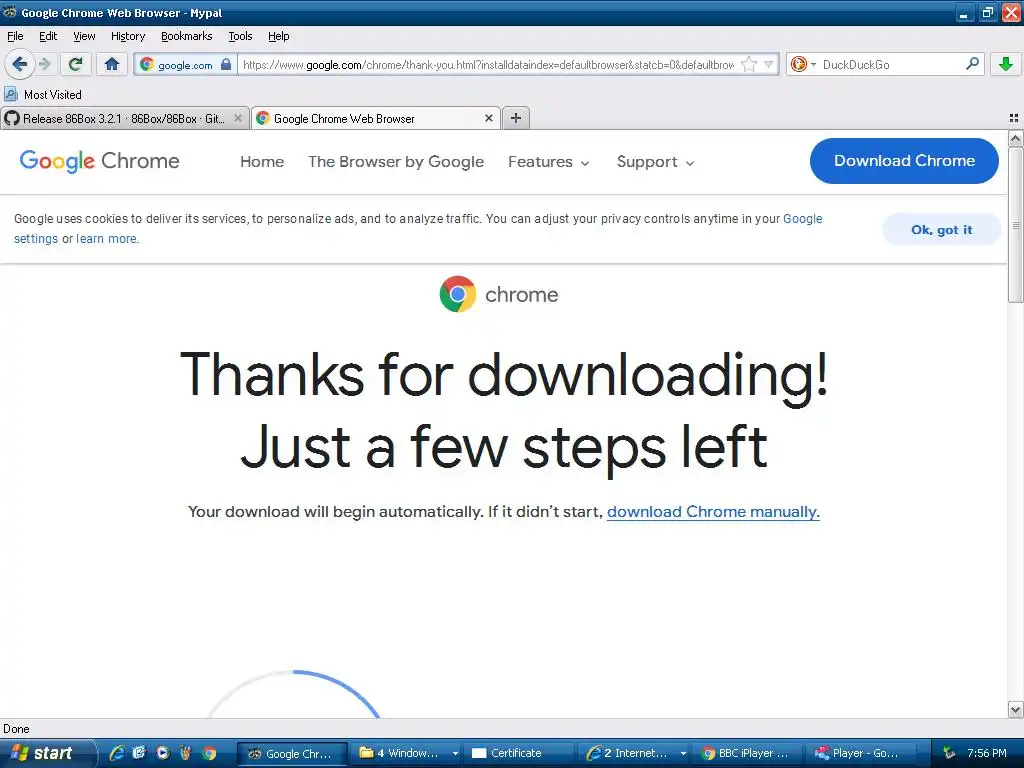Open the Help menu
This screenshot has height=768, width=1024.
pyautogui.click(x=279, y=36)
